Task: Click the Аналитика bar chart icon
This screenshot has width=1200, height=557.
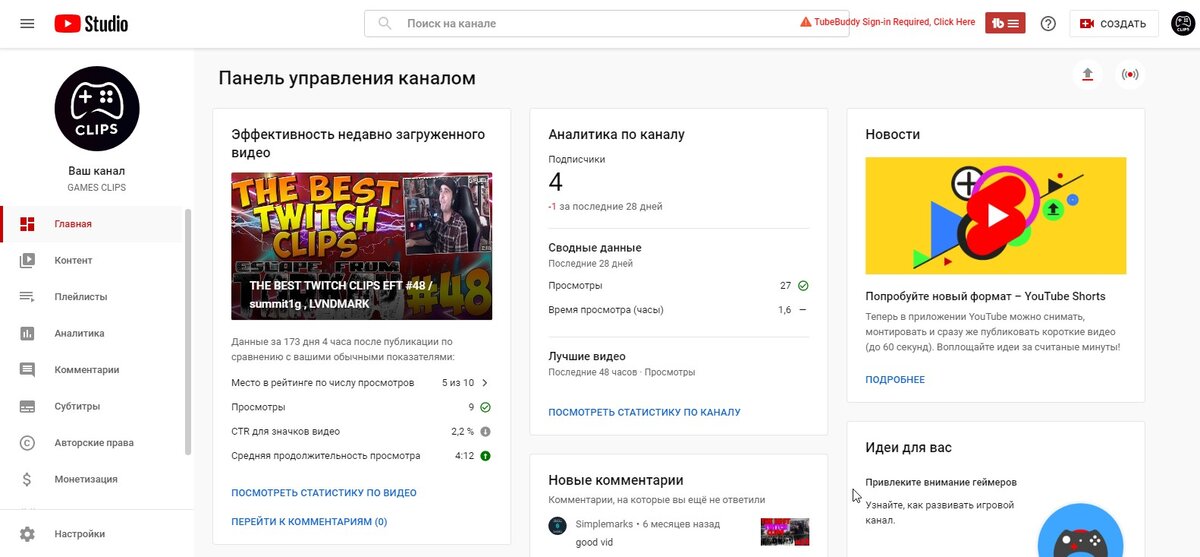Action: [27, 333]
